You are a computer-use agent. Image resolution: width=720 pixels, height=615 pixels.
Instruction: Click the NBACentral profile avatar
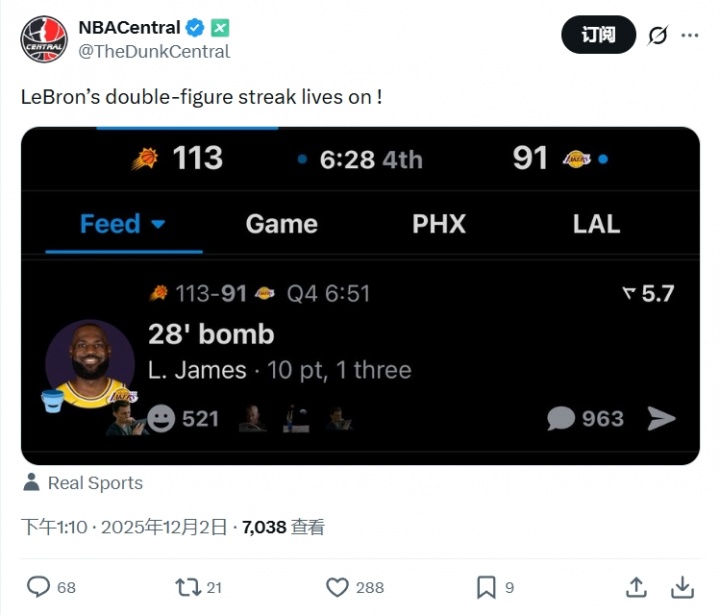(43, 39)
